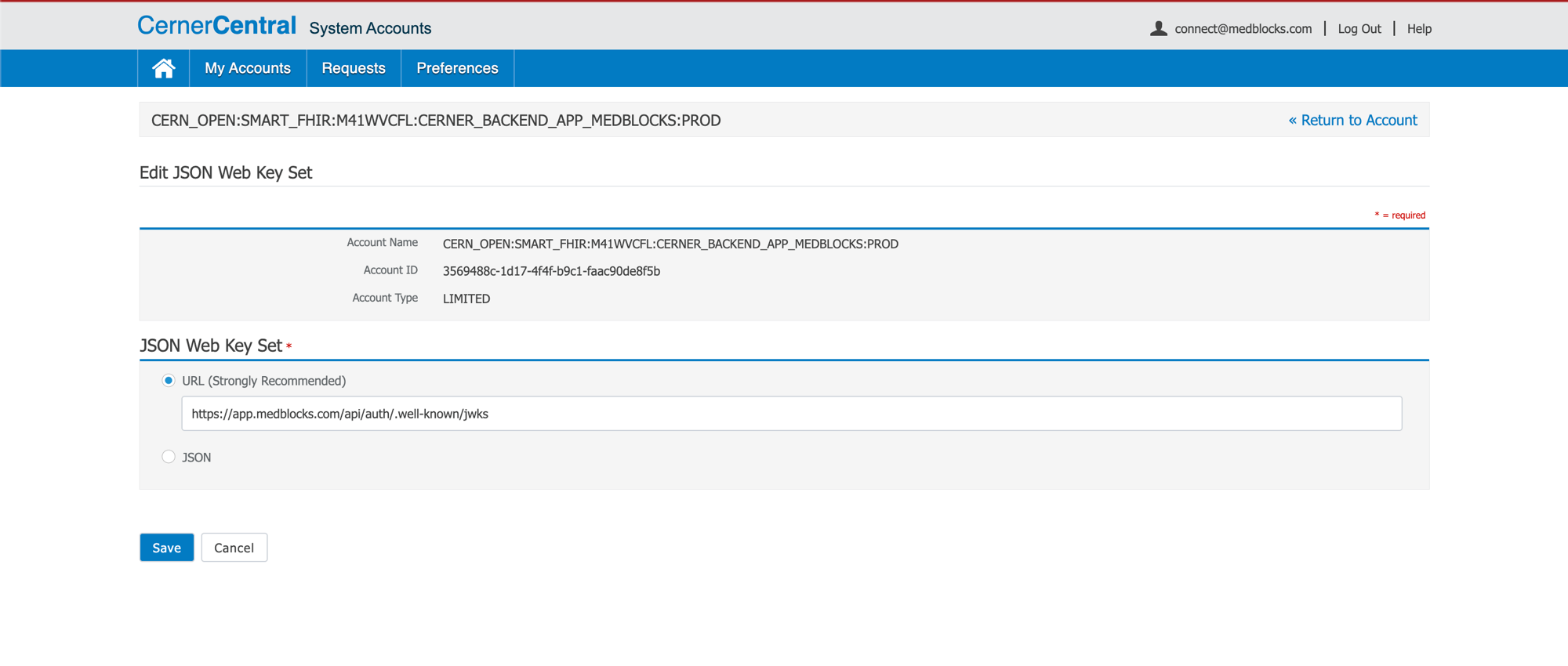Save the JSON Web Key Set

pyautogui.click(x=167, y=548)
